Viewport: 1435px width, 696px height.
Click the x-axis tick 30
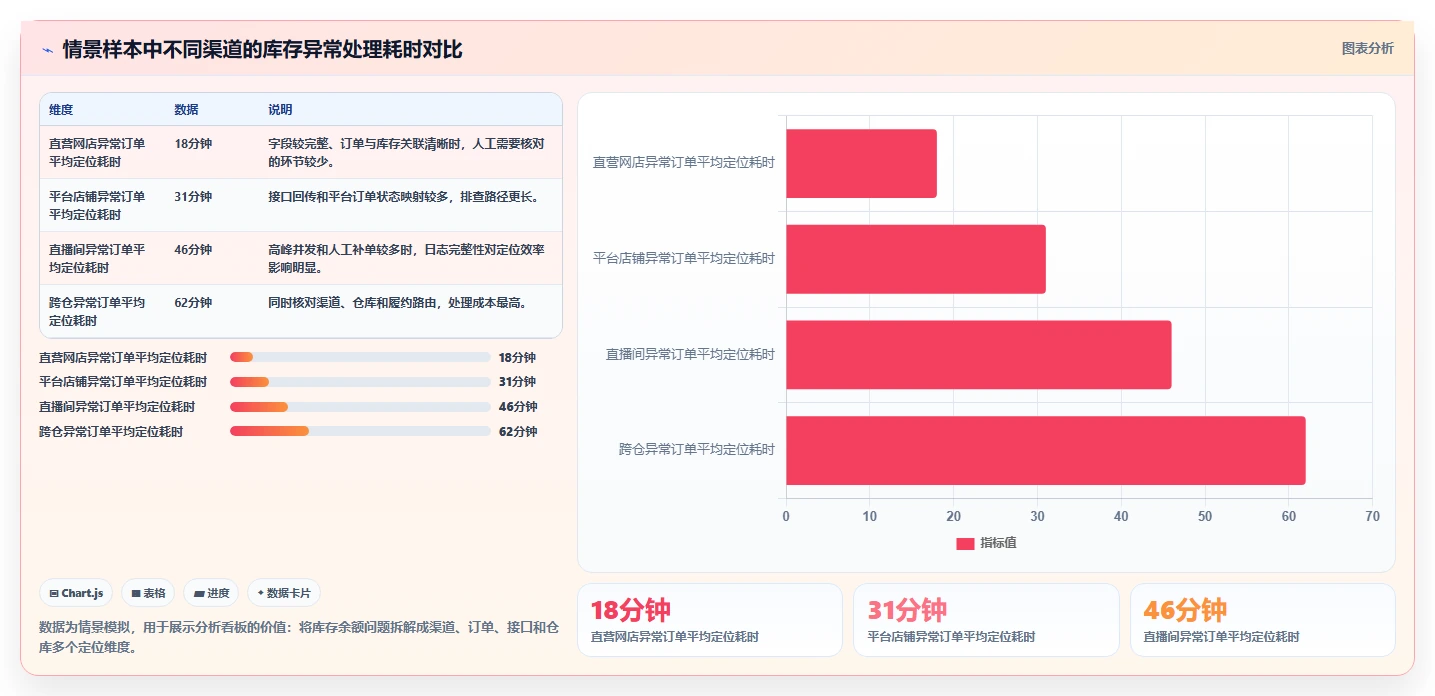[1037, 517]
